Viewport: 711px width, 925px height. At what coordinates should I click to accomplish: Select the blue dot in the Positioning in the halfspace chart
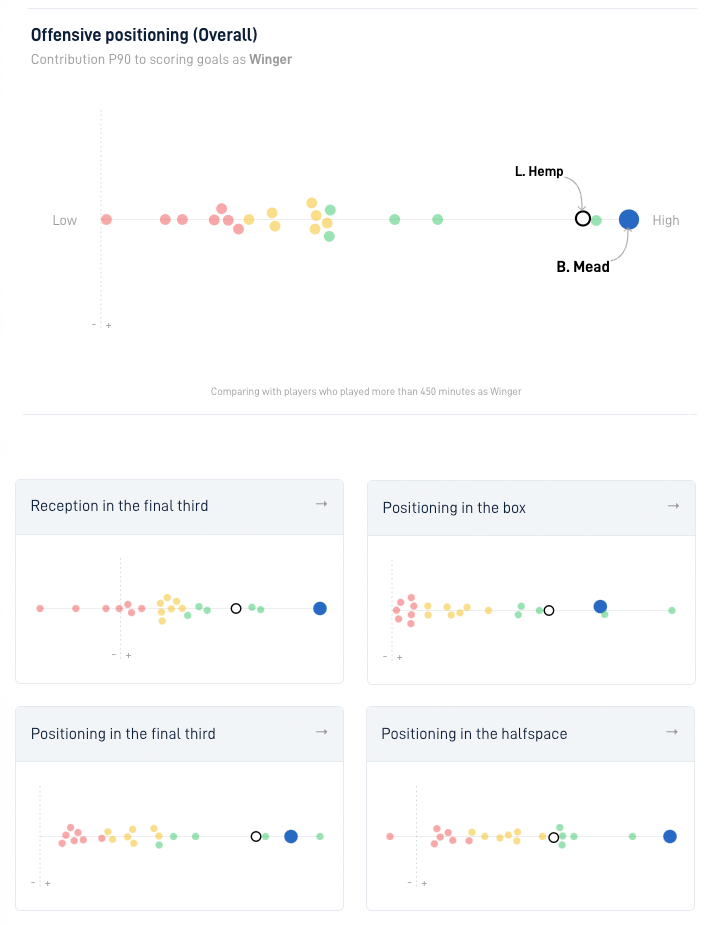pos(670,836)
